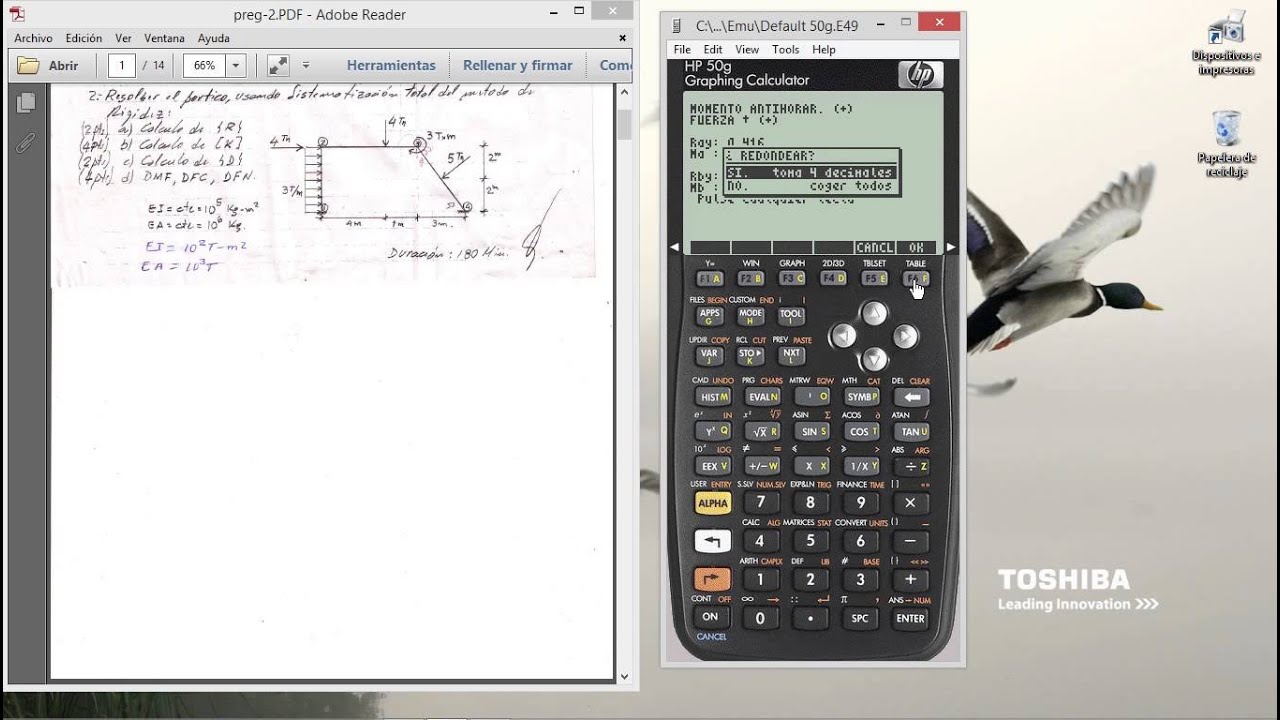Click the full screen view icon
The width and height of the screenshot is (1280, 720).
[x=278, y=66]
